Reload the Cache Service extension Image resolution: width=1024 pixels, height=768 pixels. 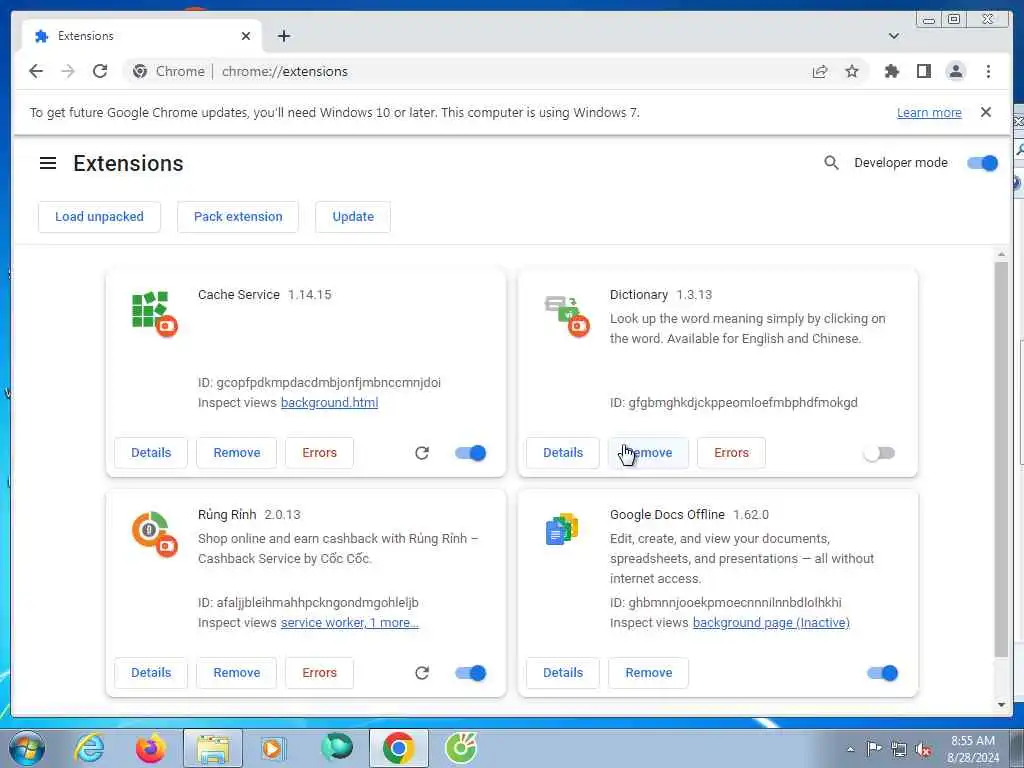(x=422, y=453)
